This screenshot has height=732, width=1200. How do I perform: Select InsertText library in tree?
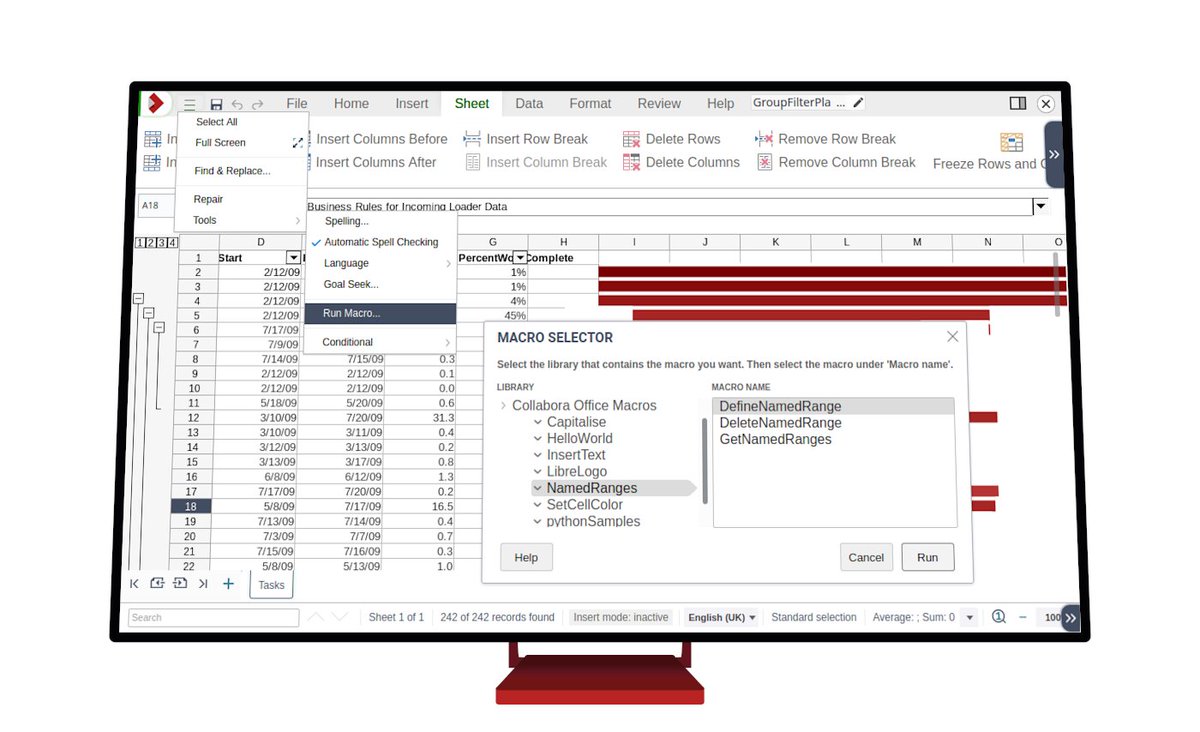[576, 455]
